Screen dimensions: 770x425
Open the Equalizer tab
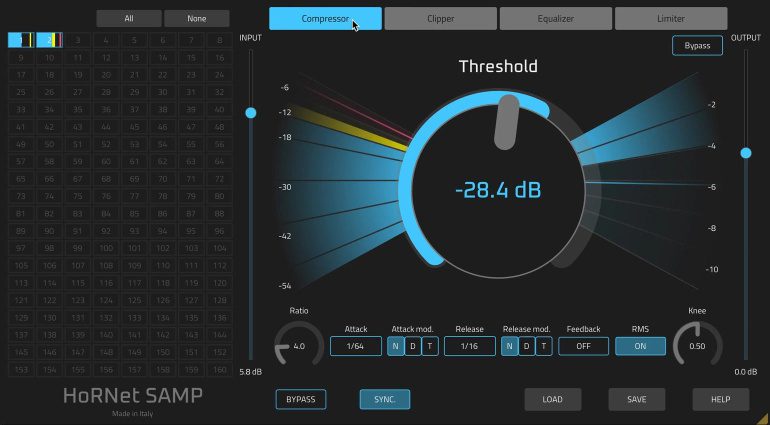tap(555, 18)
